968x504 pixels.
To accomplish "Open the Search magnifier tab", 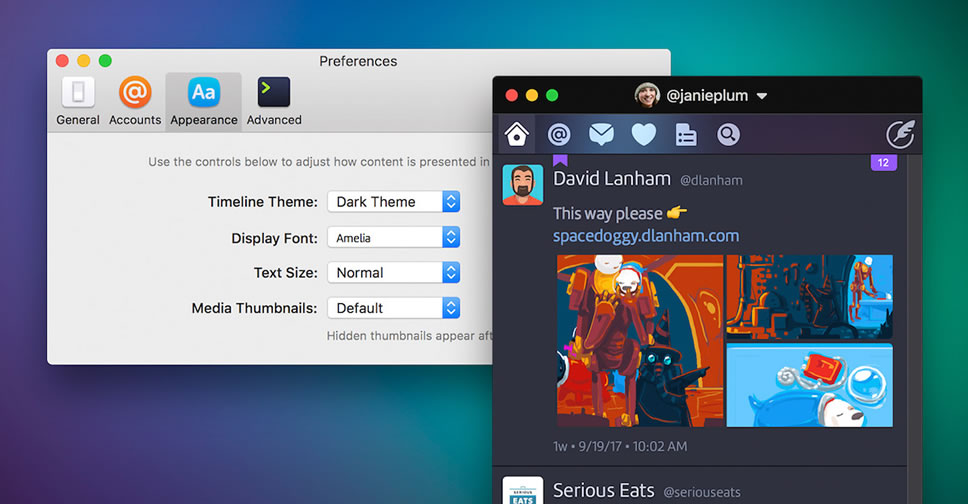I will (728, 134).
